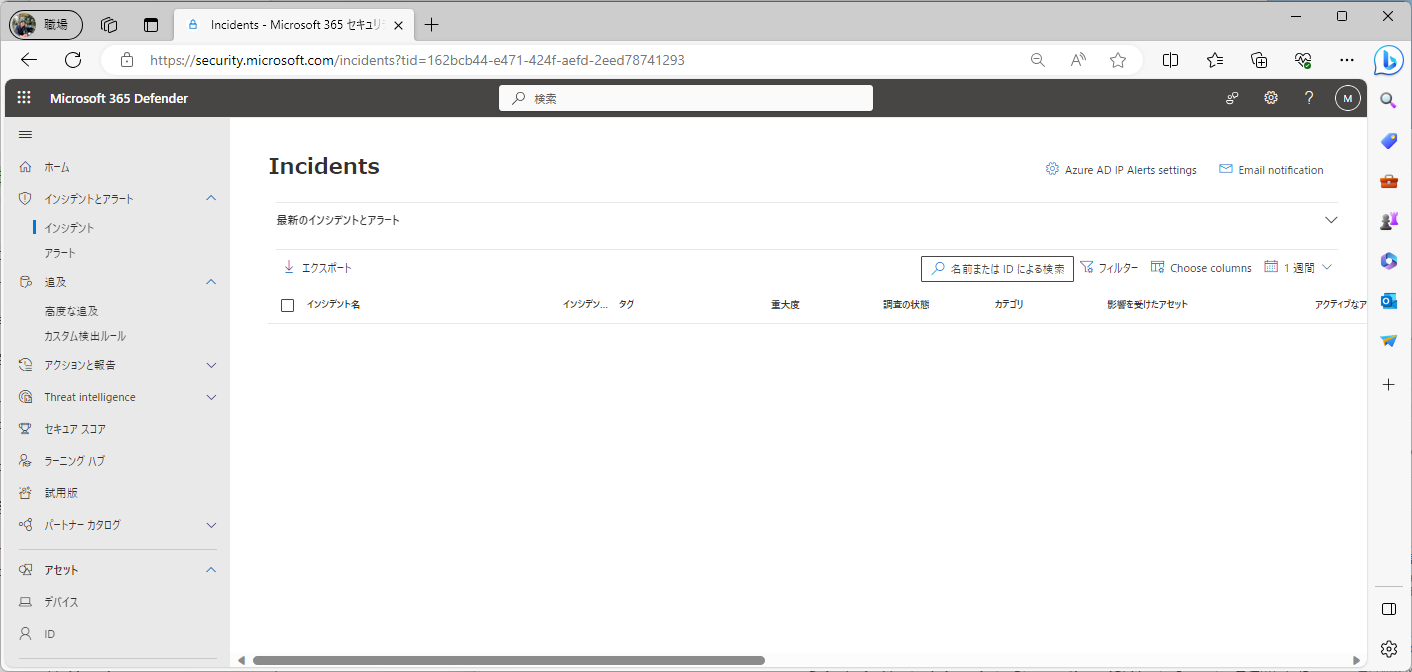Click the Defender 検索 search box

click(x=686, y=98)
